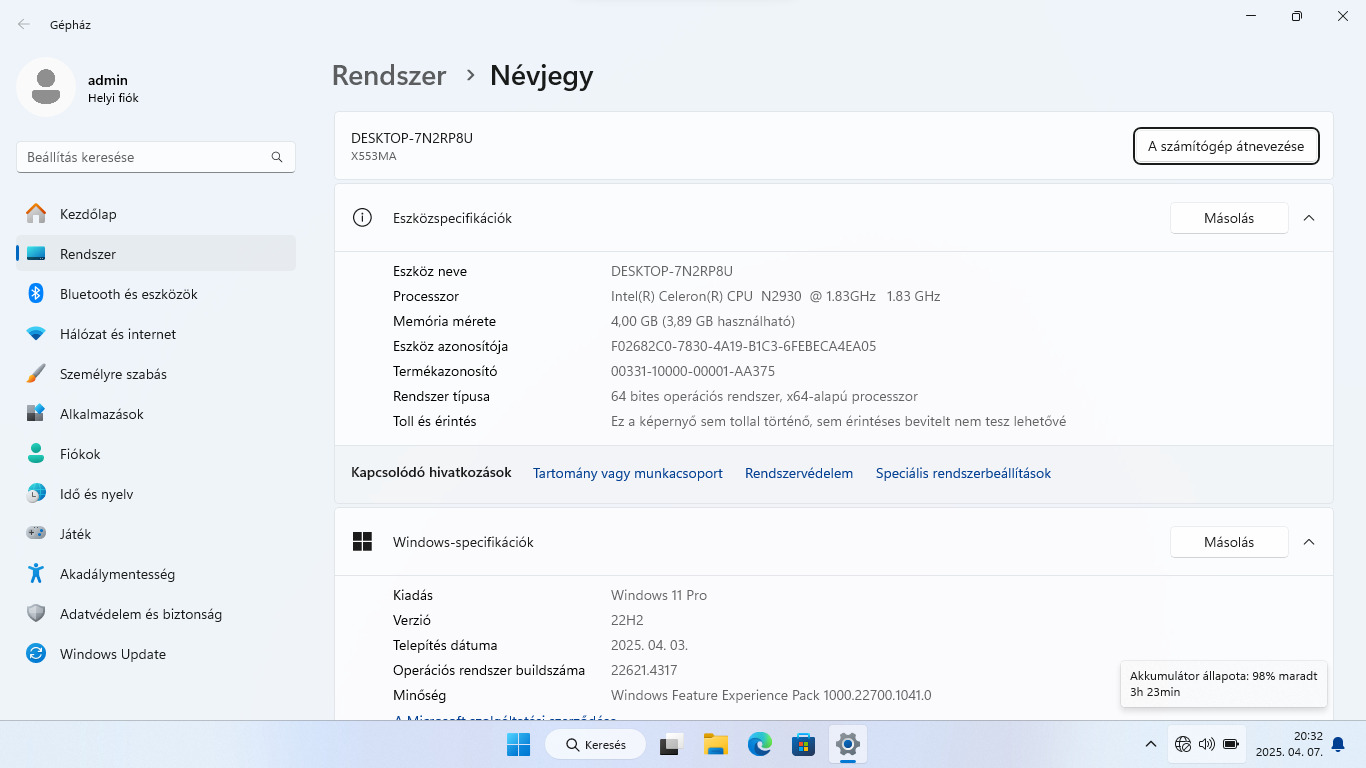Click the 64 bites operációs rendszer text

click(x=764, y=396)
